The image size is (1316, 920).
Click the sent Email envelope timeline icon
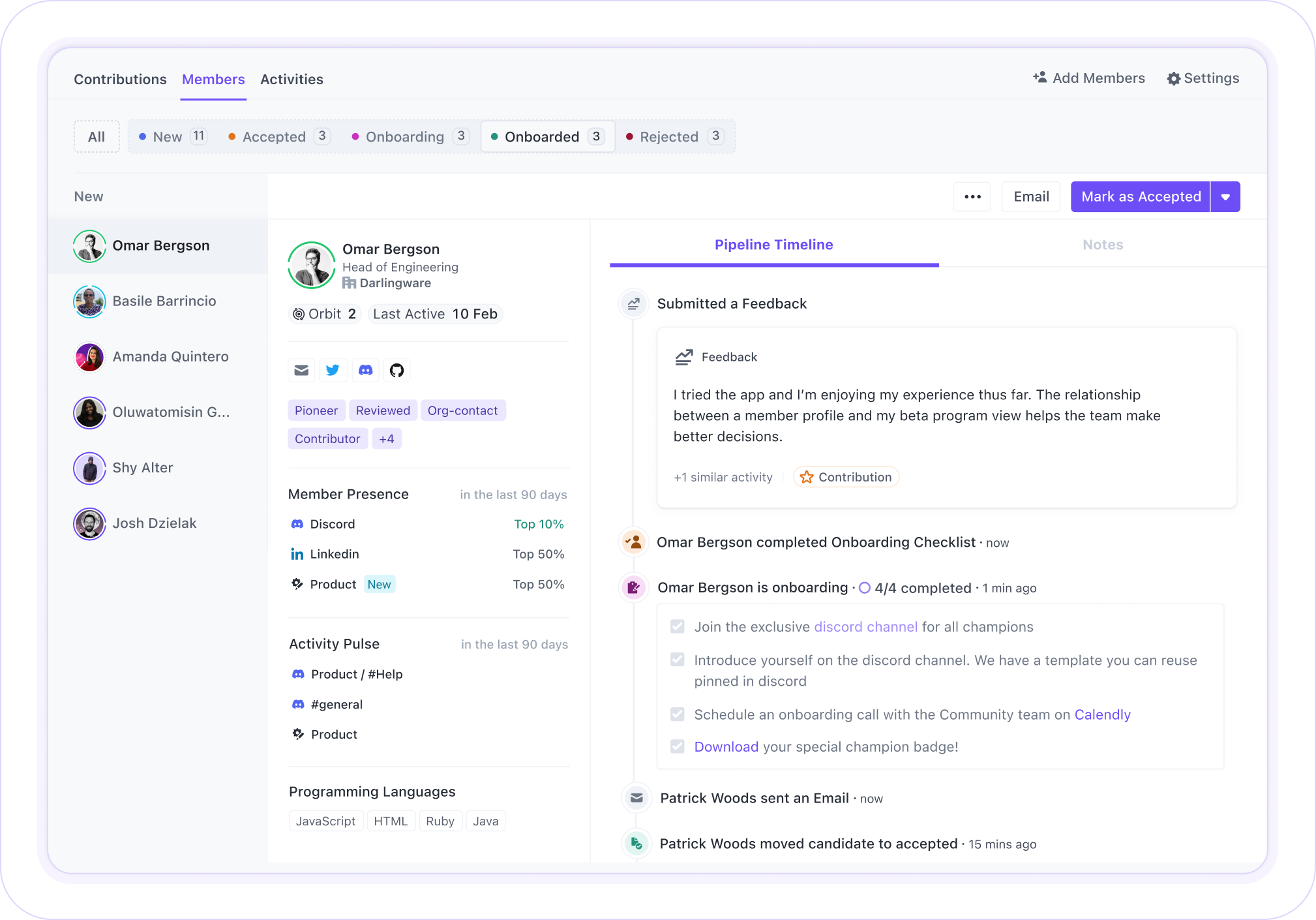point(636,798)
